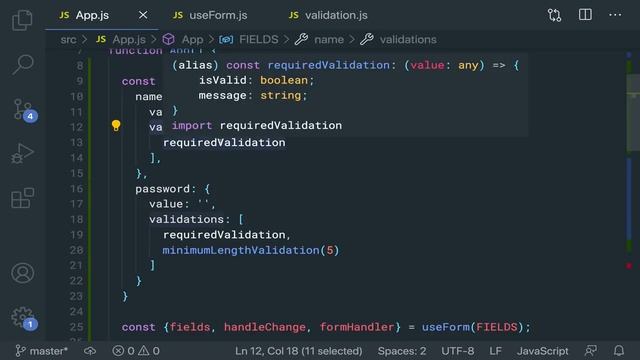This screenshot has height=360, width=640.
Task: Click the password property on line 16
Action: coord(162,189)
